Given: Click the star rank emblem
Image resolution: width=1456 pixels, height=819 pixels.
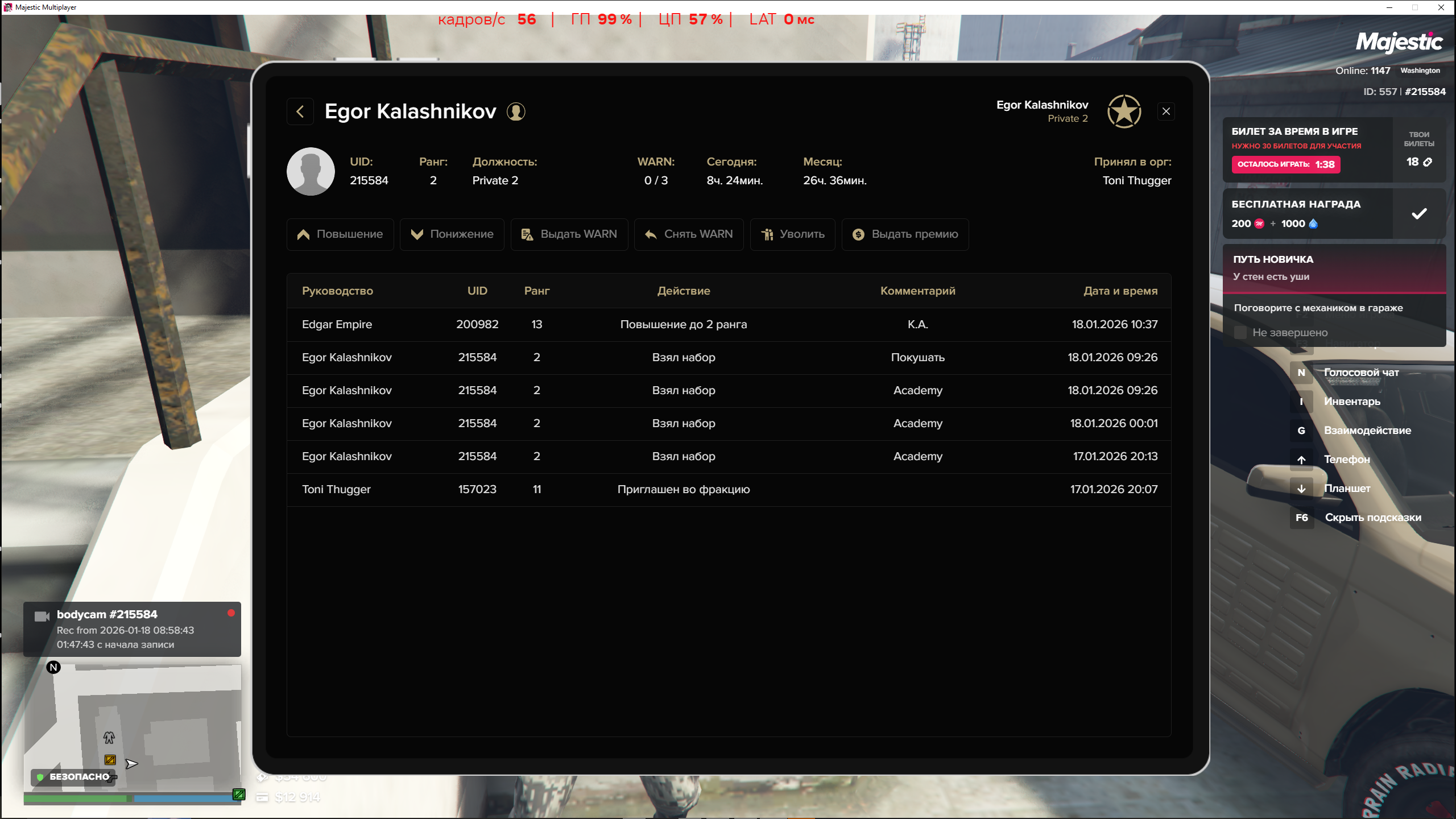Looking at the screenshot, I should [1124, 111].
